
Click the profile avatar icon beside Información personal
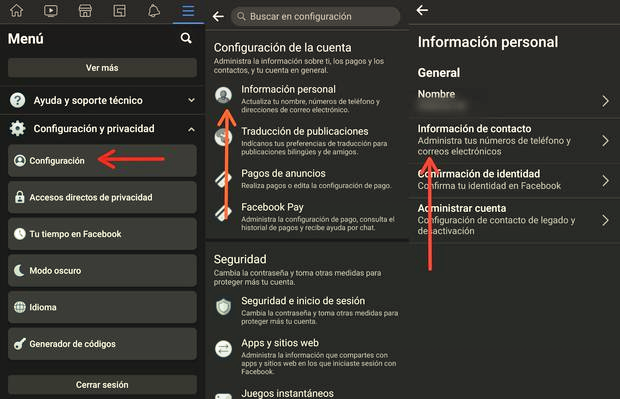(223, 95)
